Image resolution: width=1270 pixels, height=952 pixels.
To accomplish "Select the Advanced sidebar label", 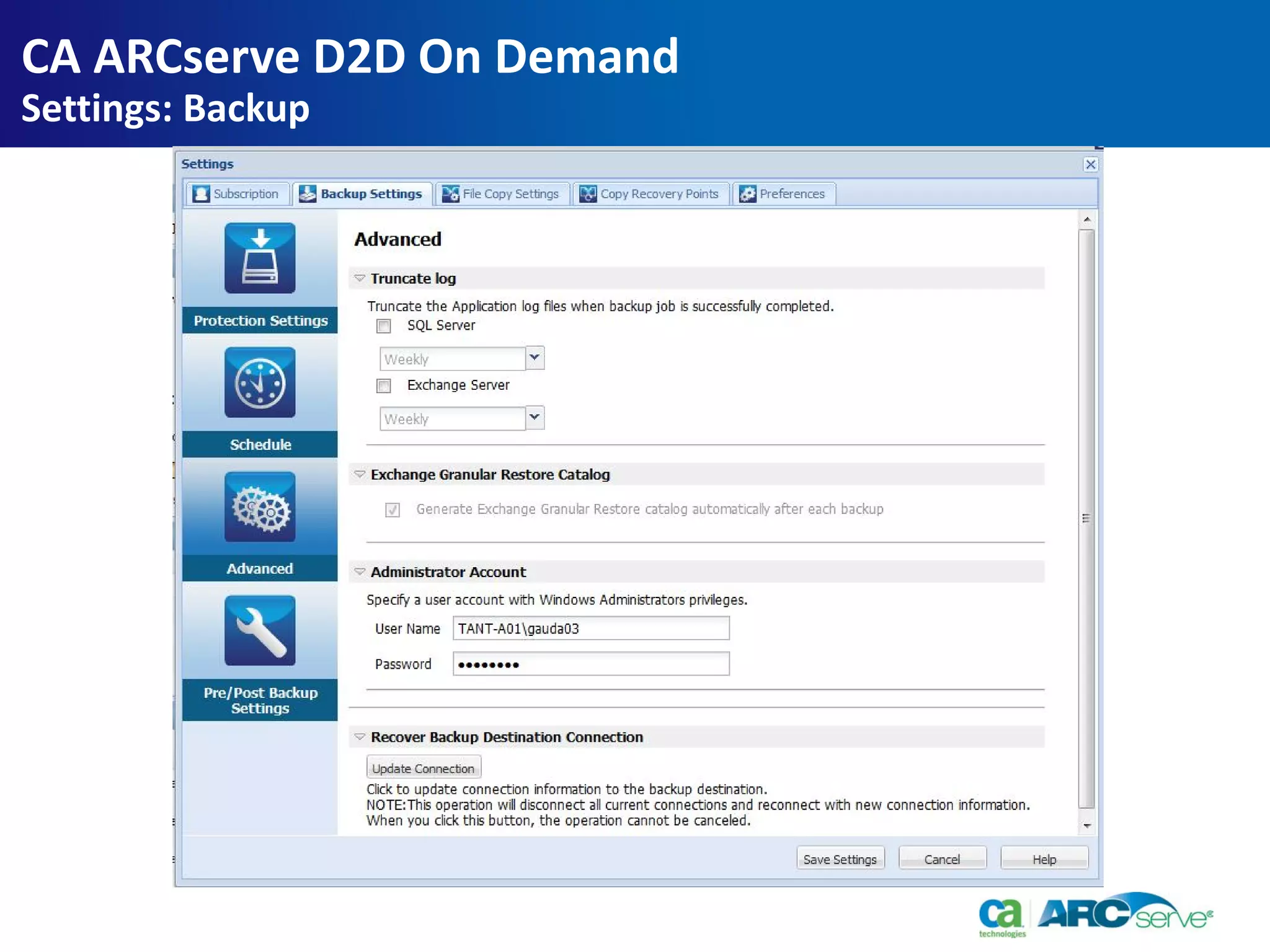I will point(260,568).
